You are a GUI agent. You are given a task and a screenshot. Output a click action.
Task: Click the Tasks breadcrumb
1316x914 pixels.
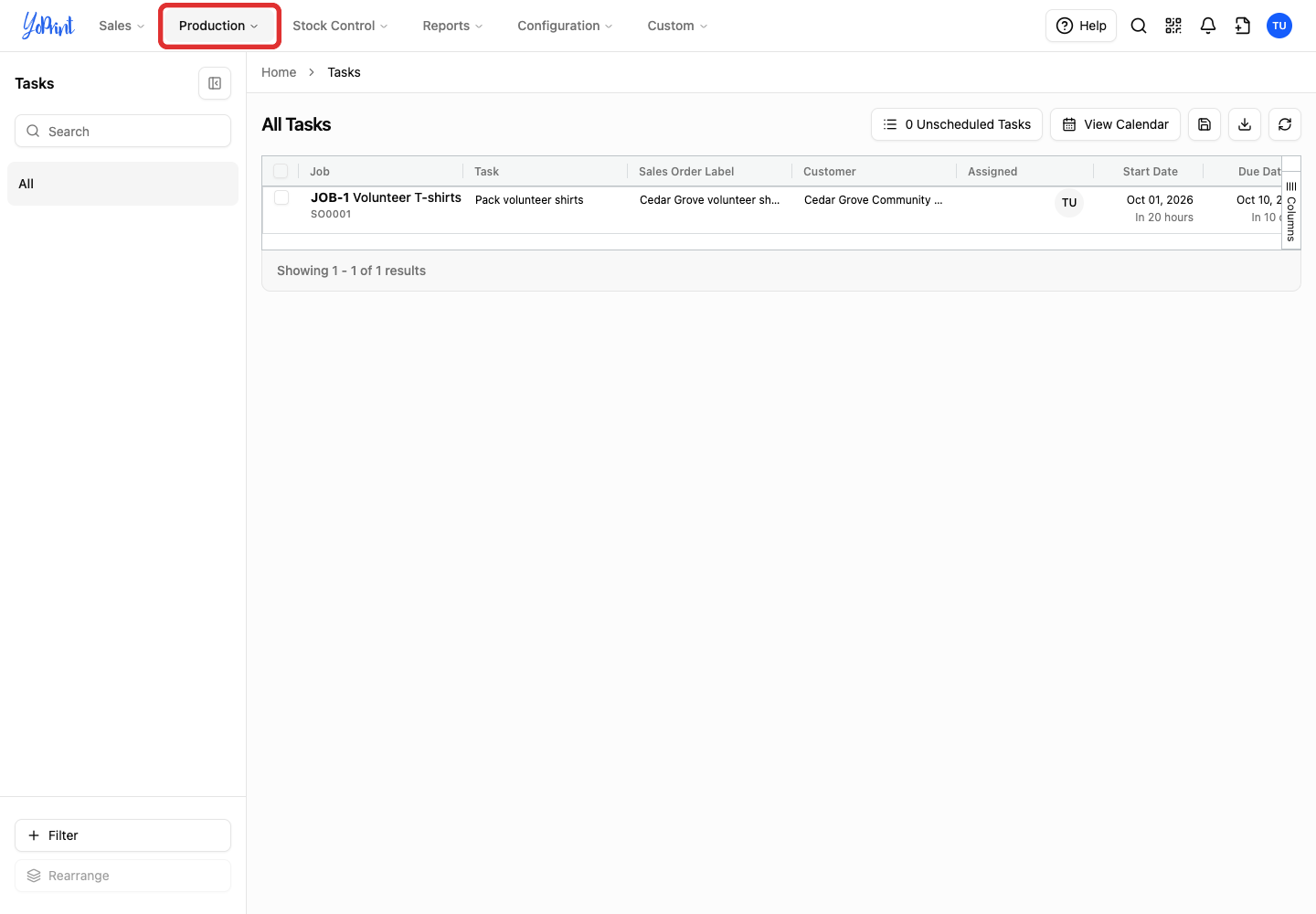(x=344, y=72)
